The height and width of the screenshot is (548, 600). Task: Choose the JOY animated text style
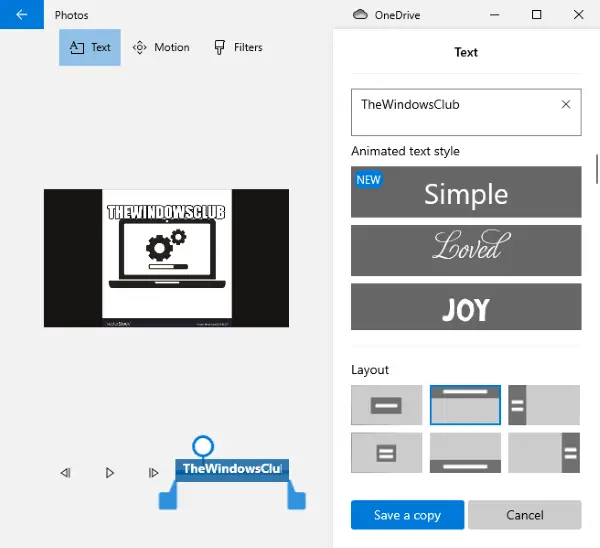tap(466, 307)
